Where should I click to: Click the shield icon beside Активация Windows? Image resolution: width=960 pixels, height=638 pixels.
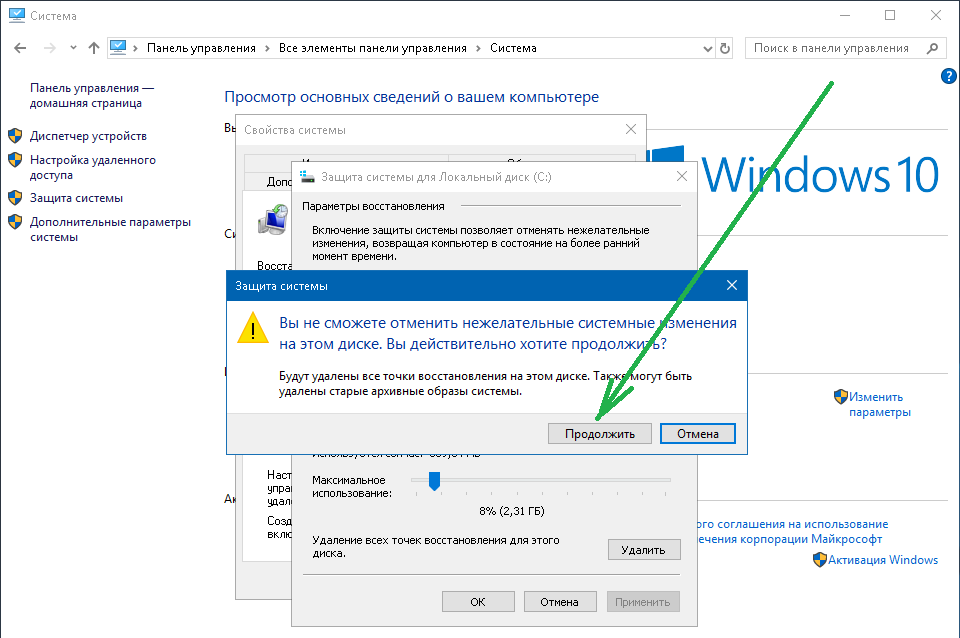coord(820,560)
